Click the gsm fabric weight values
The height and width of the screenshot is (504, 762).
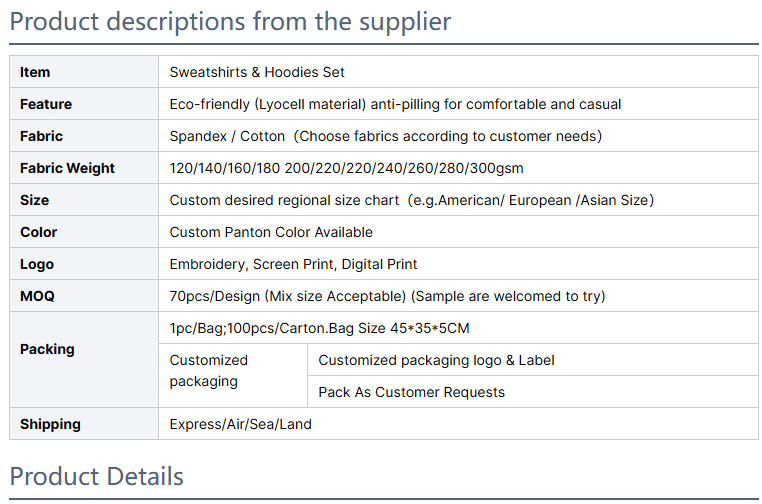346,168
